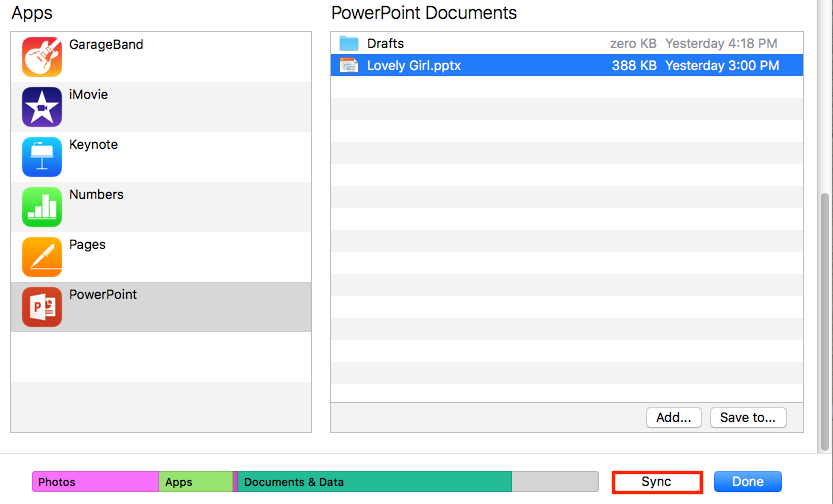Viewport: 833px width, 504px height.
Task: Click the Sync button
Action: pos(657,482)
